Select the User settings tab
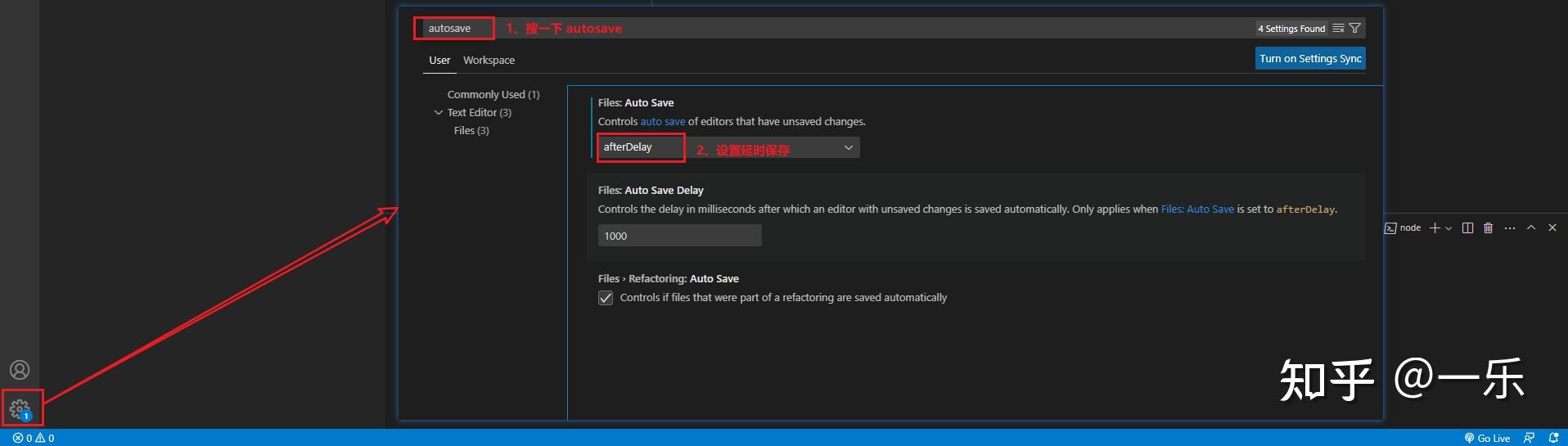The width and height of the screenshot is (1568, 446). click(439, 61)
